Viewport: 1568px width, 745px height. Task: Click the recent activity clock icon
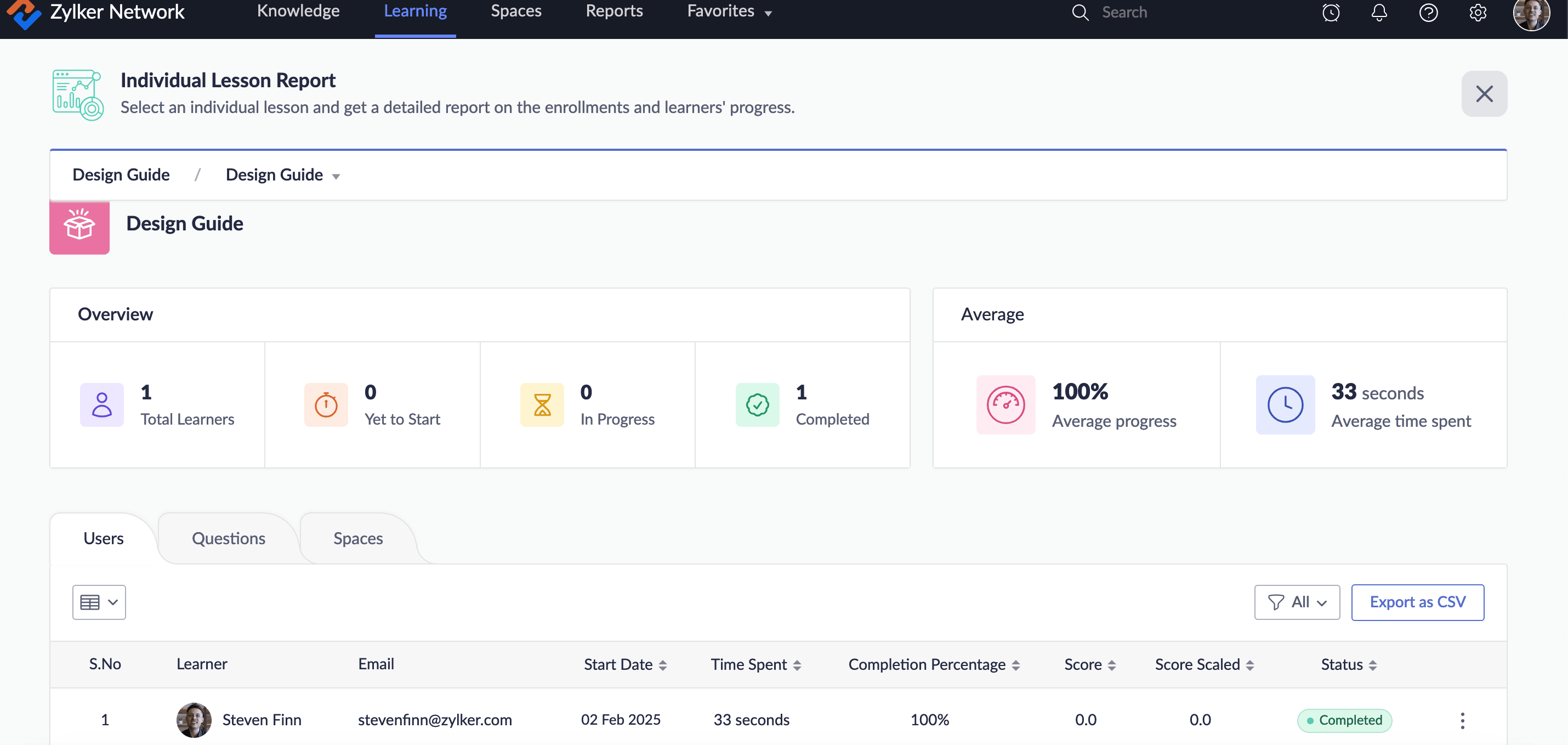click(x=1331, y=12)
